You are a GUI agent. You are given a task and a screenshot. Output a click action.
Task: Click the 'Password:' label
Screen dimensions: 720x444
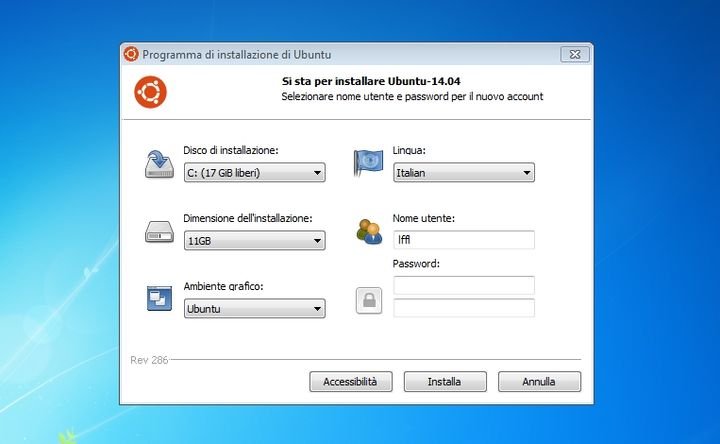tap(416, 264)
